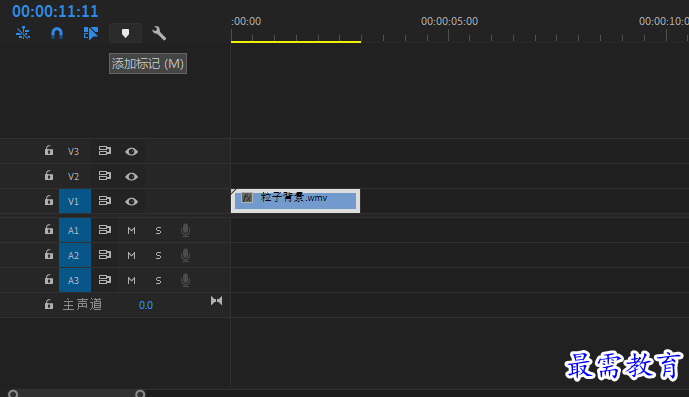Click the horizontal timeline scrollbar
Viewport: 689px width, 397px height.
pyautogui.click(x=76, y=393)
